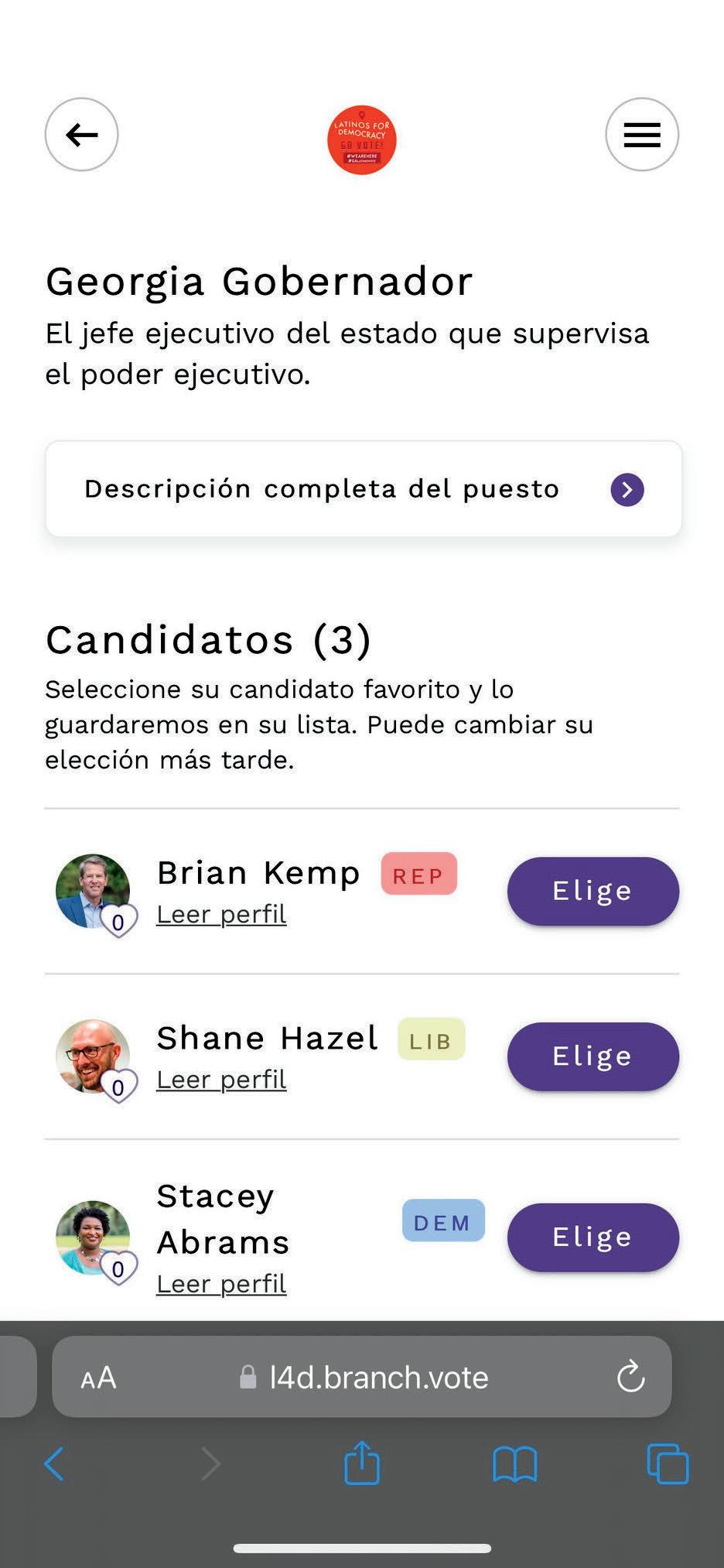Tap the back arrow button at top
This screenshot has height=1568, width=724.
[x=81, y=135]
